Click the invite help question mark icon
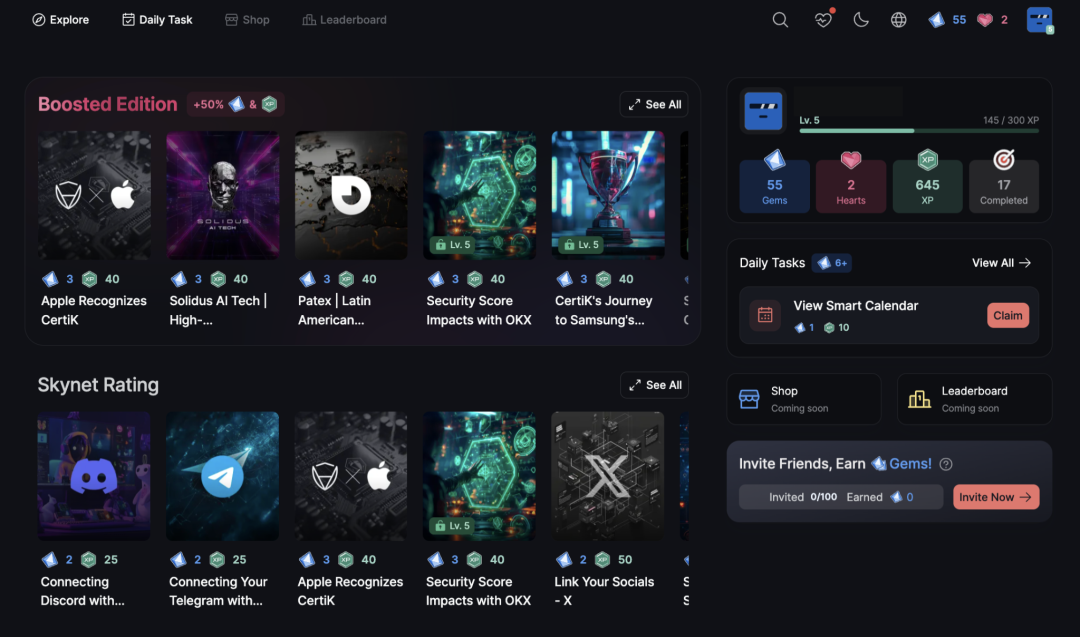 946,464
